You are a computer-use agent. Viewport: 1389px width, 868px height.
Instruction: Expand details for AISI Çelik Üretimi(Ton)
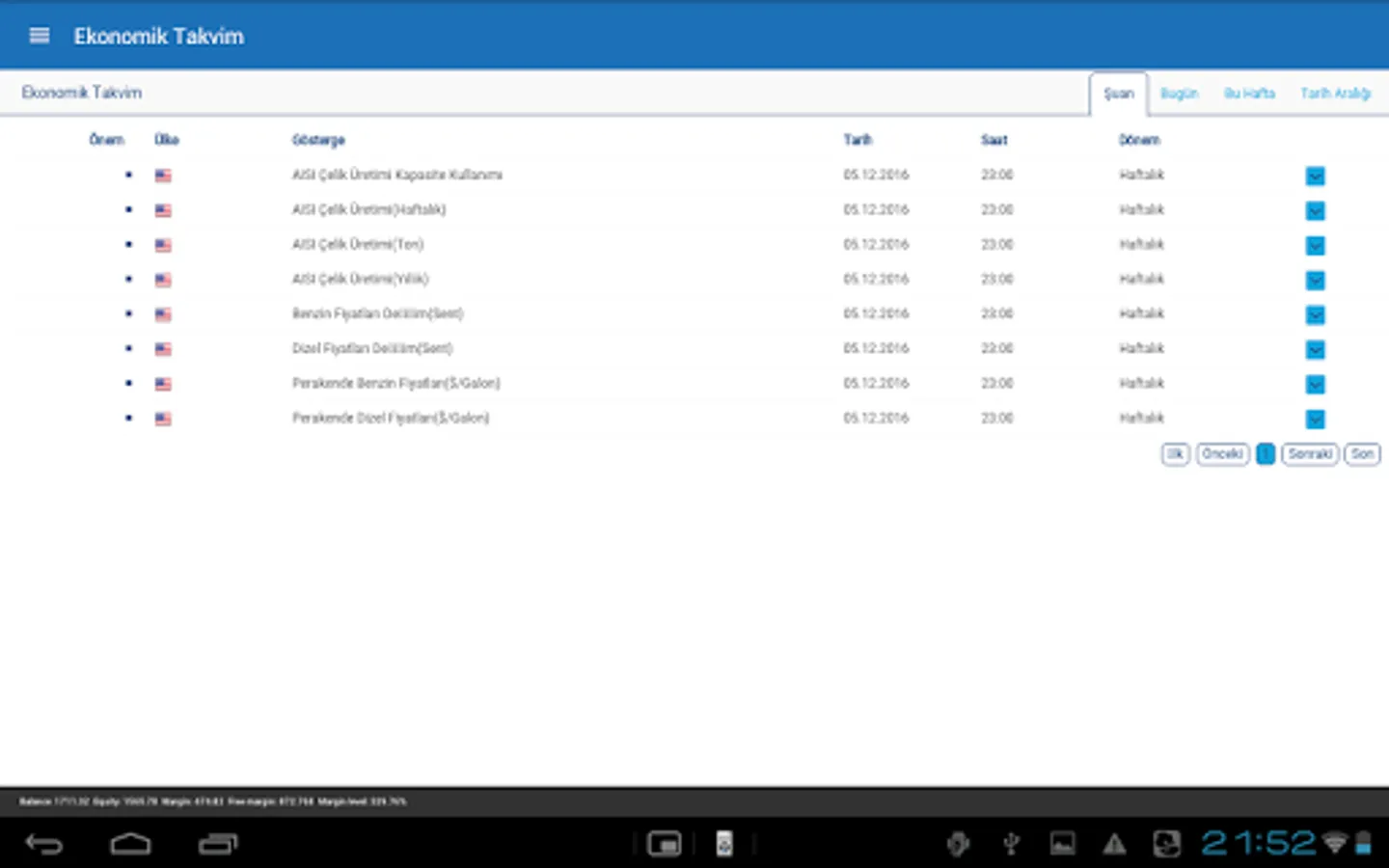(x=1316, y=245)
